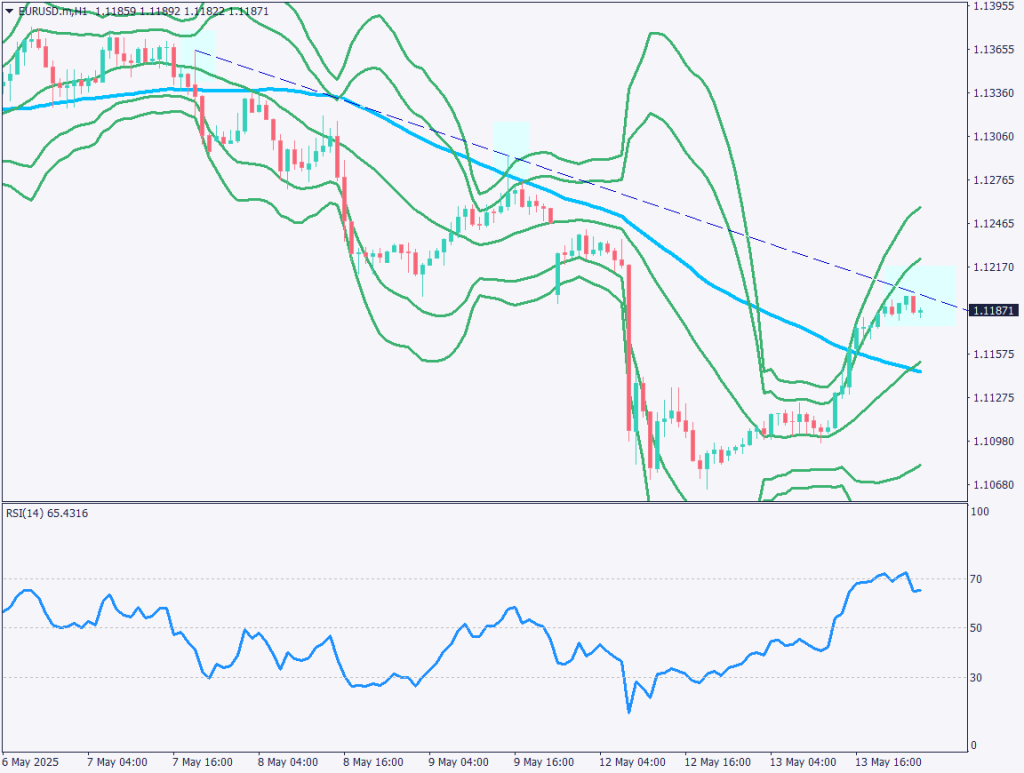Select the 9 May 16:00 time label
The height and width of the screenshot is (773, 1024).
tap(544, 763)
